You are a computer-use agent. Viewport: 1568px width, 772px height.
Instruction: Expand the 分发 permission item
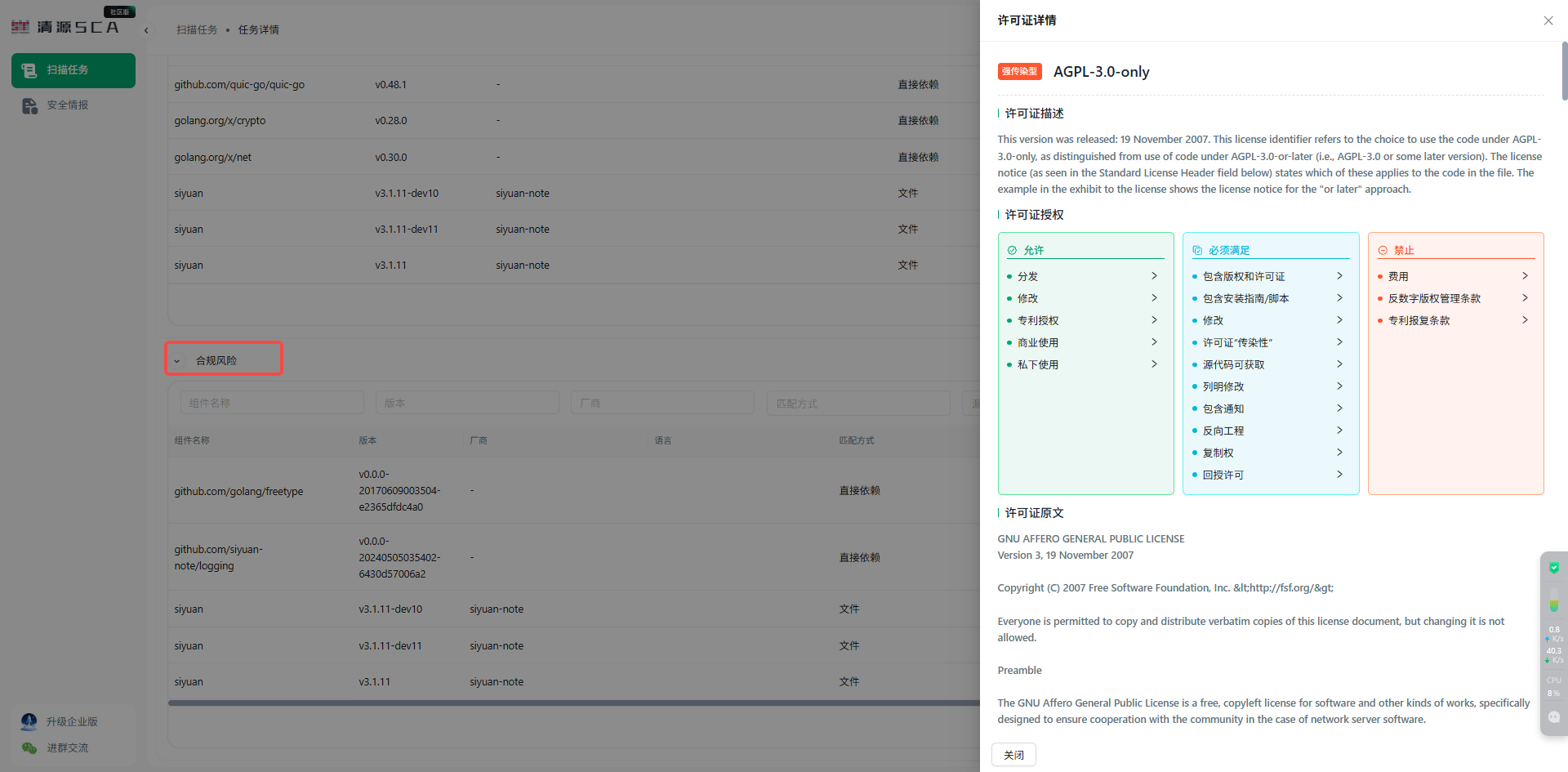1153,276
